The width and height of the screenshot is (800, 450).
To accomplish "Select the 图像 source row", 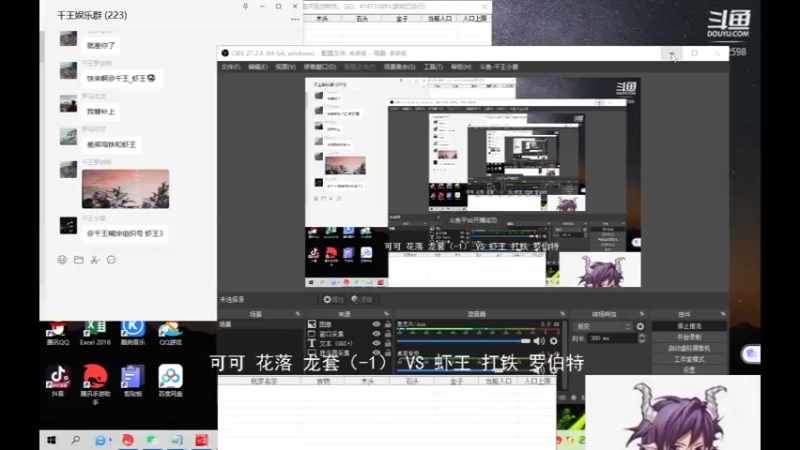I will click(x=349, y=324).
